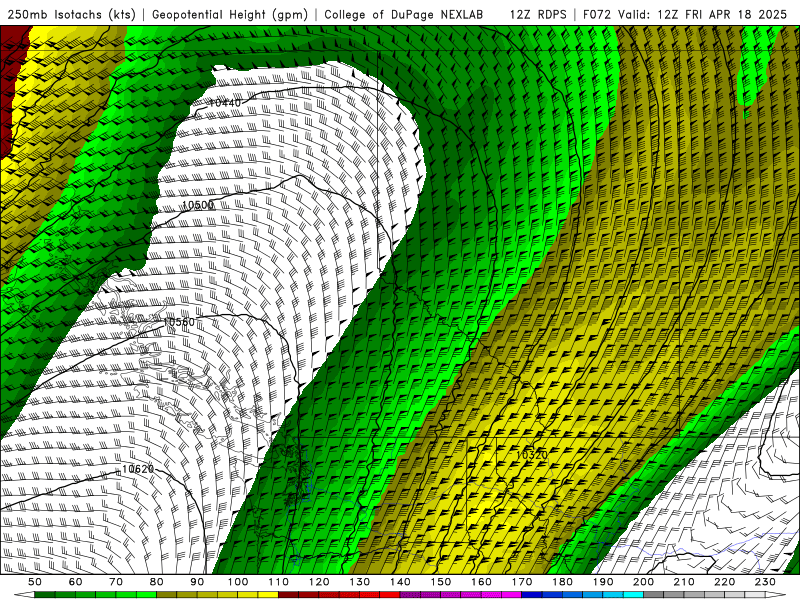Image resolution: width=800 pixels, height=600 pixels.
Task: Click the 10500 height contour label
Action: (198, 205)
